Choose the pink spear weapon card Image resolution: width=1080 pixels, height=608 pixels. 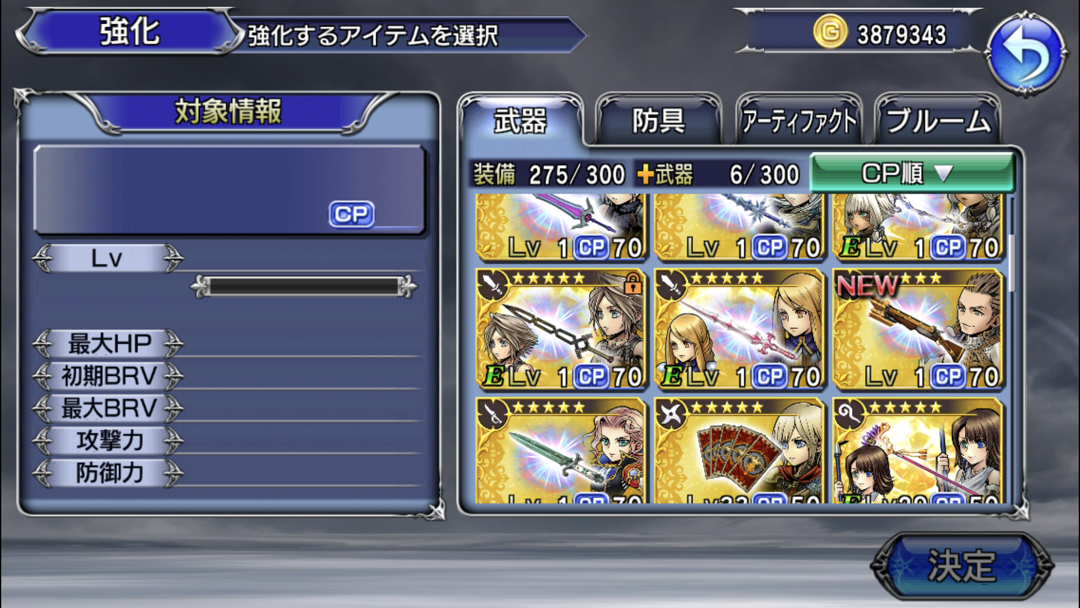click(x=739, y=329)
